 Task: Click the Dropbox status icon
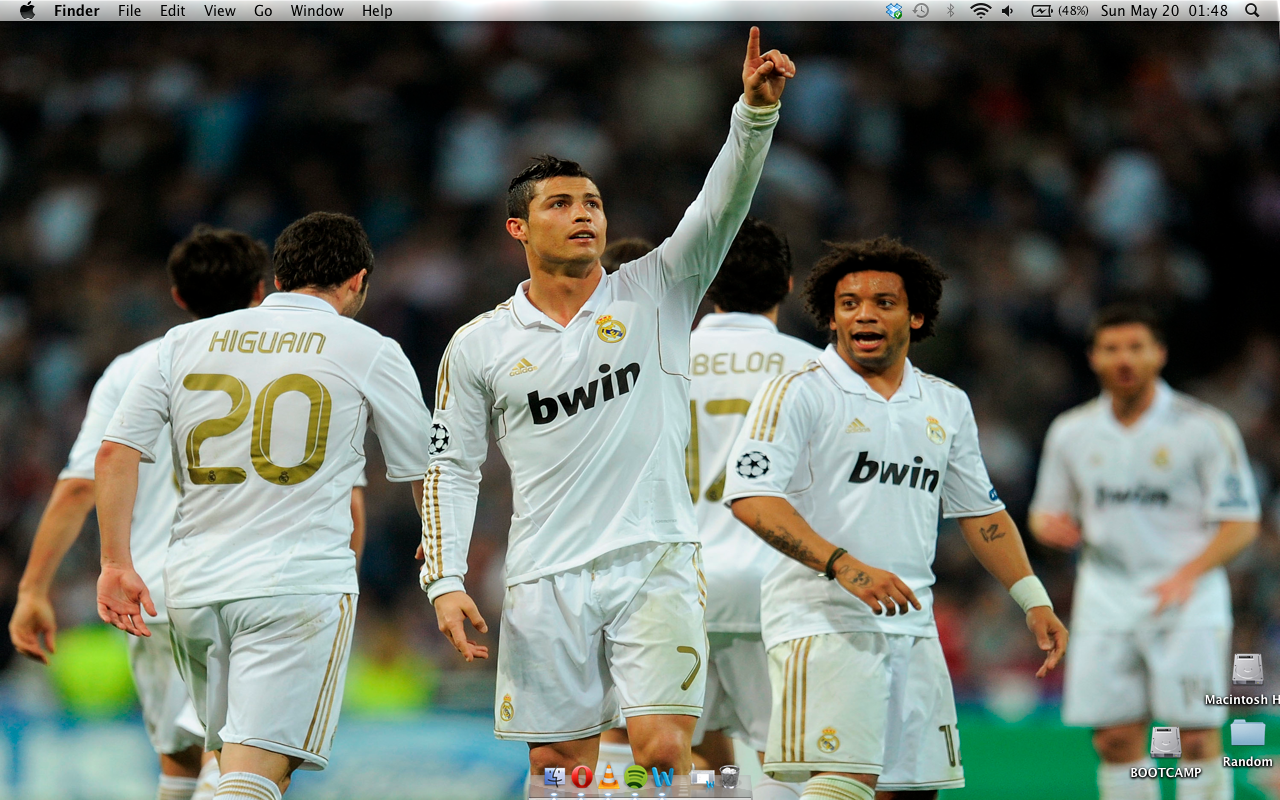(x=894, y=10)
